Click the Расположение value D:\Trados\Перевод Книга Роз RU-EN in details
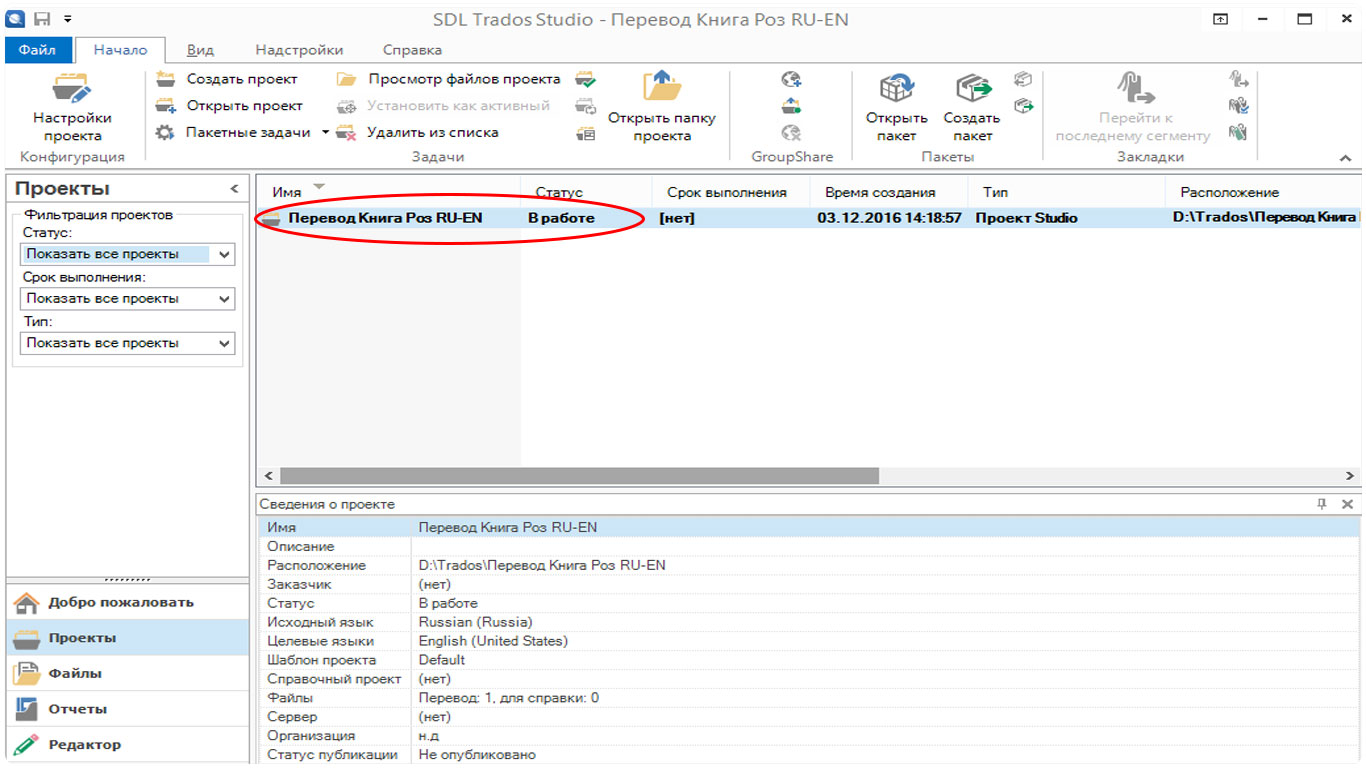This screenshot has height=768, width=1366. click(x=542, y=565)
